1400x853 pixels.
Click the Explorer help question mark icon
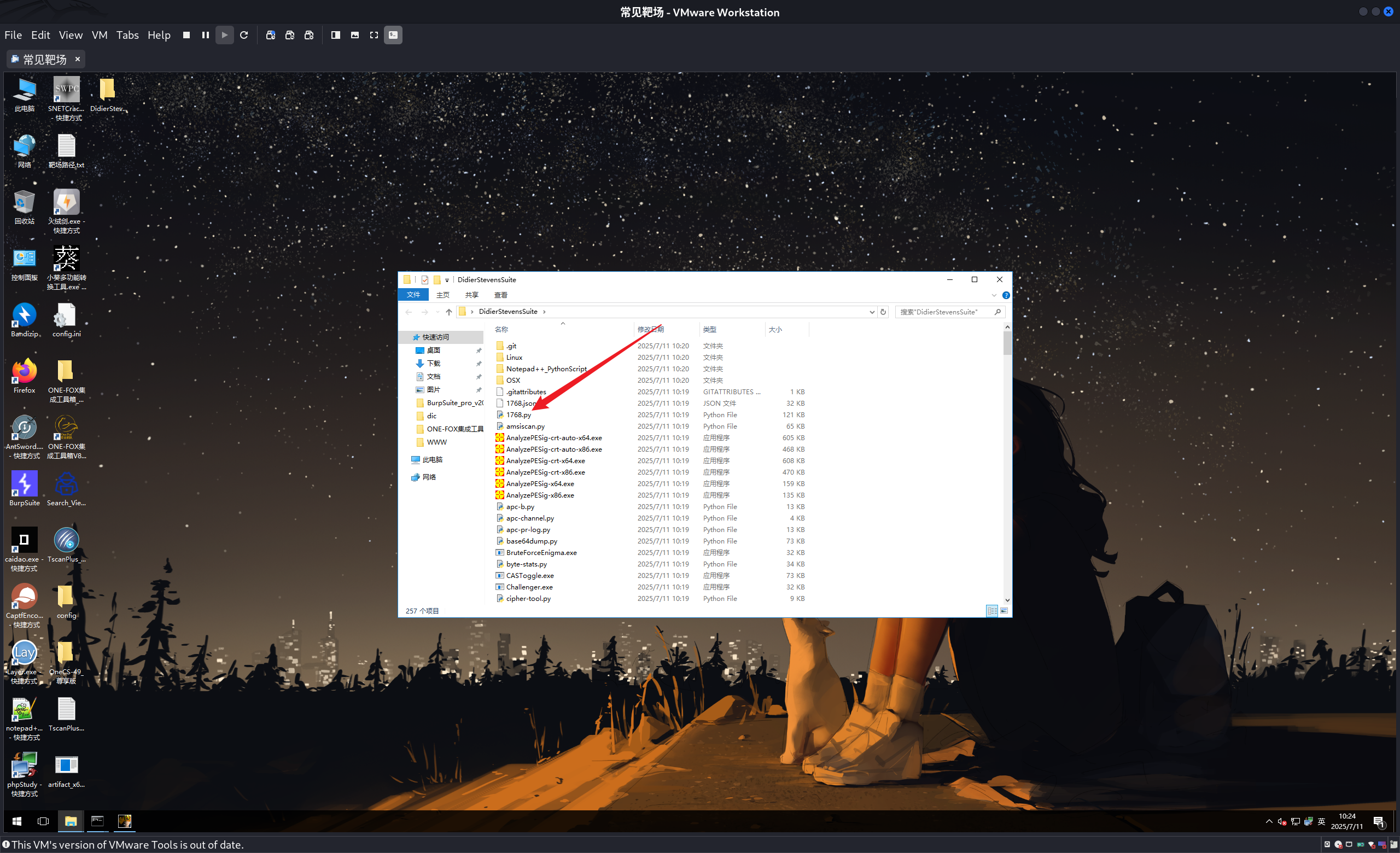point(1006,295)
